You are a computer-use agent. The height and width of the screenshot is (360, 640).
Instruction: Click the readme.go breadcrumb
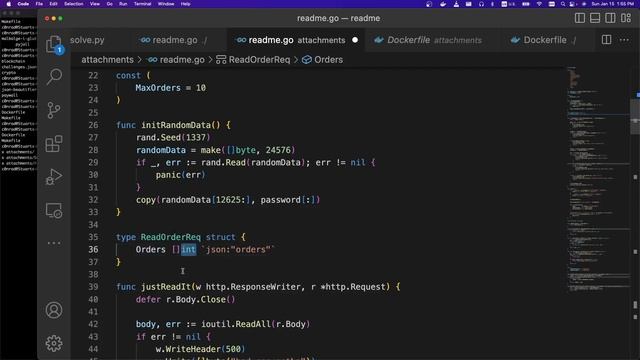pos(176,60)
